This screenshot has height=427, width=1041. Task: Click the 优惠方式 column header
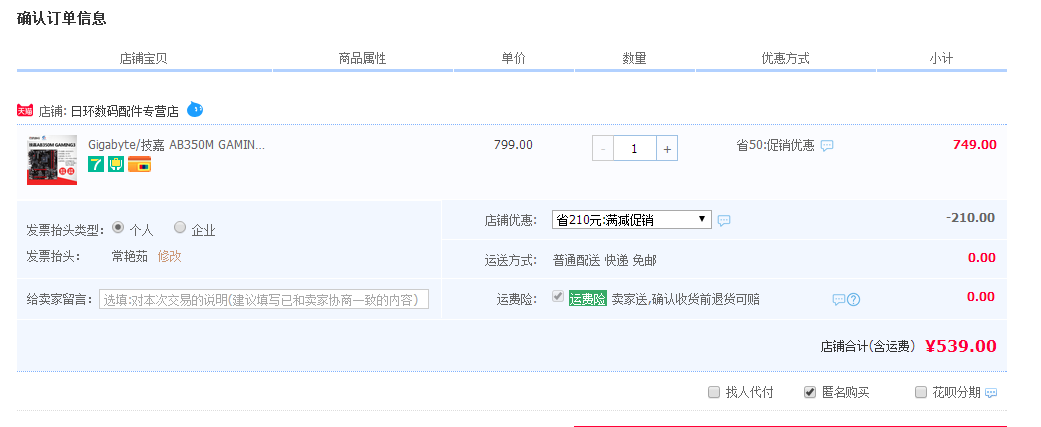[785, 58]
